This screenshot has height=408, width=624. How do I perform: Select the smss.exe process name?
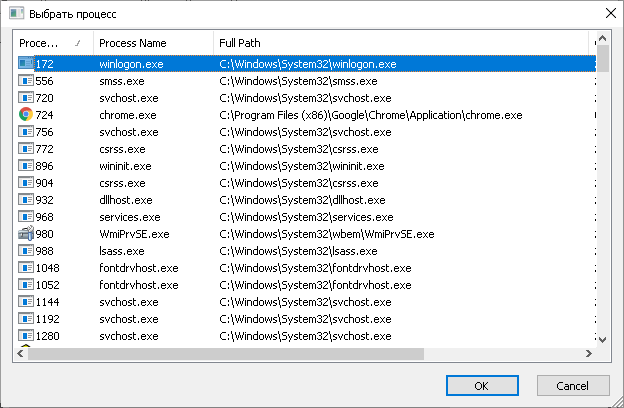(x=122, y=81)
